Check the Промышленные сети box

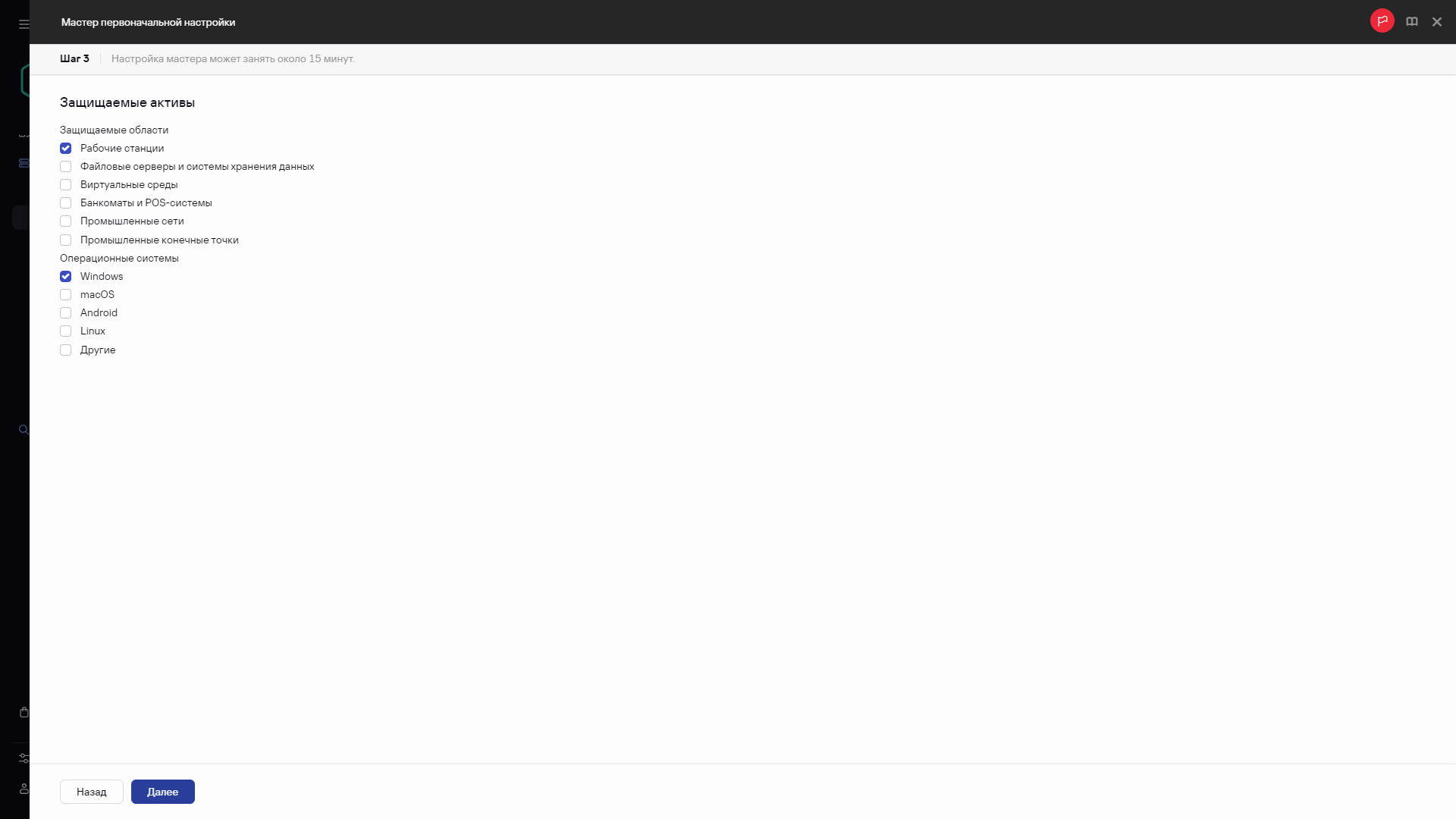pos(66,221)
